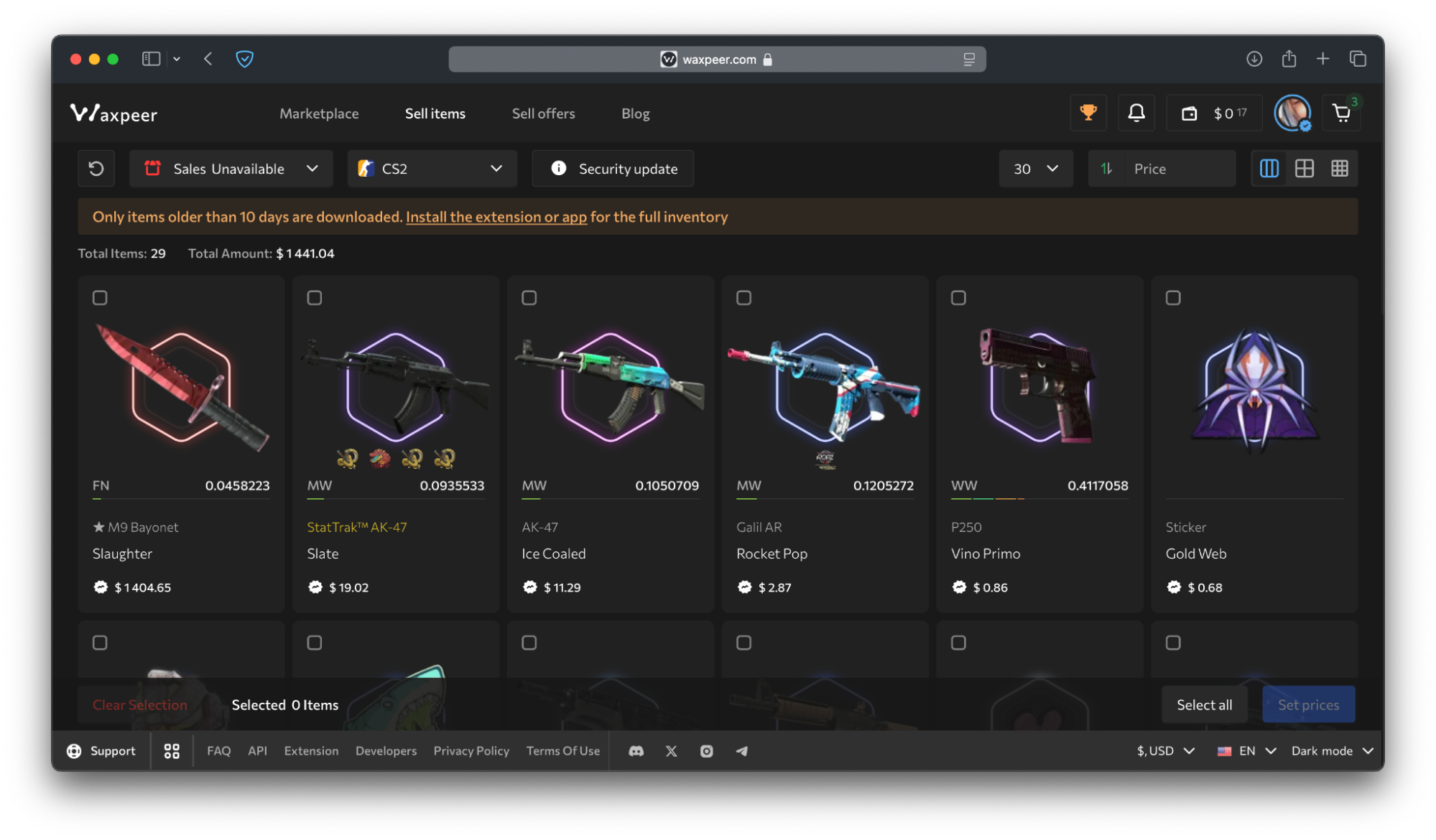Tick second-row checkbox beneath AK-47 Slate card
This screenshot has height=840, width=1436.
pos(315,643)
